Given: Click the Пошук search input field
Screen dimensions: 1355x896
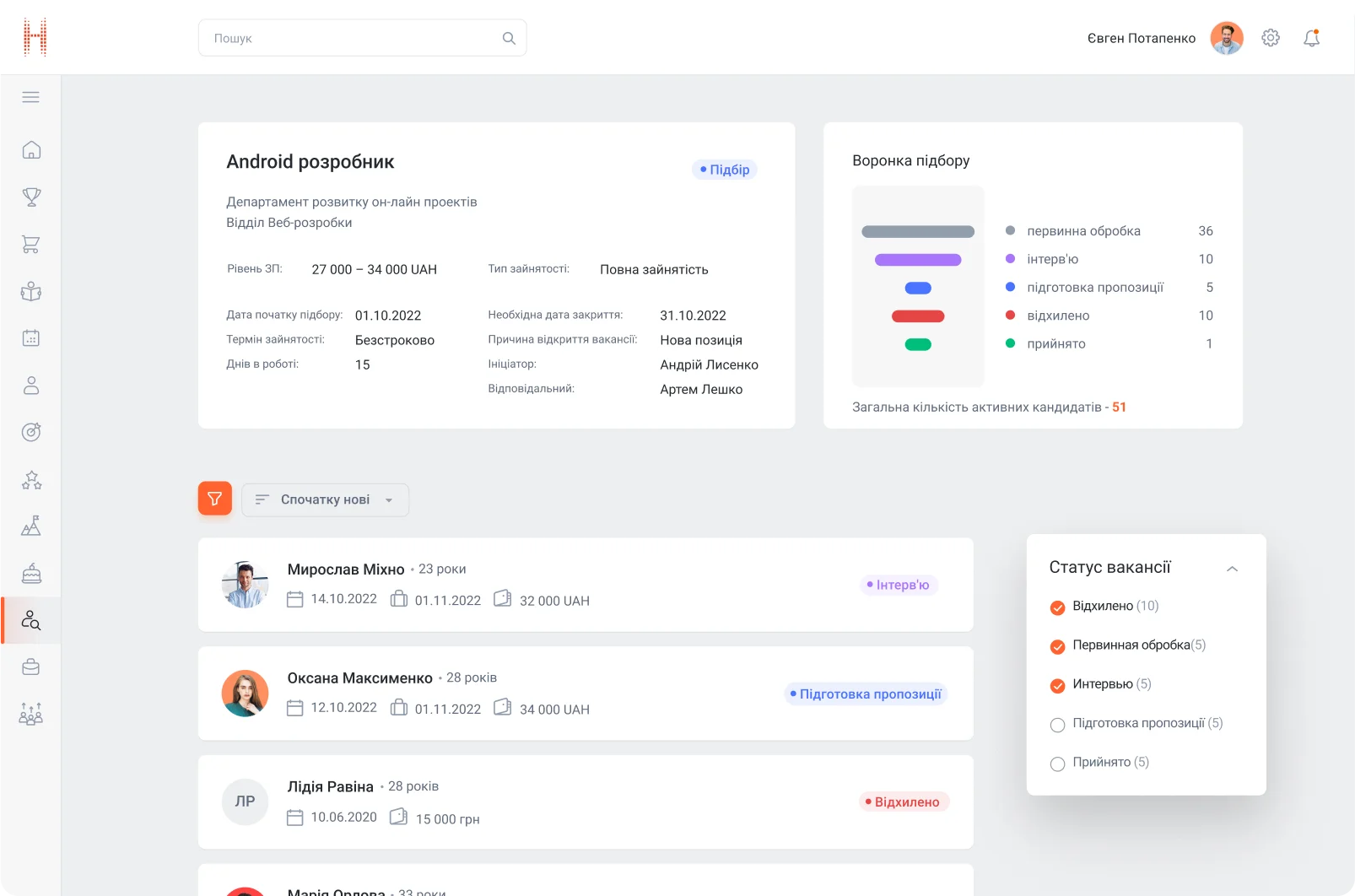Looking at the screenshot, I should coord(354,38).
